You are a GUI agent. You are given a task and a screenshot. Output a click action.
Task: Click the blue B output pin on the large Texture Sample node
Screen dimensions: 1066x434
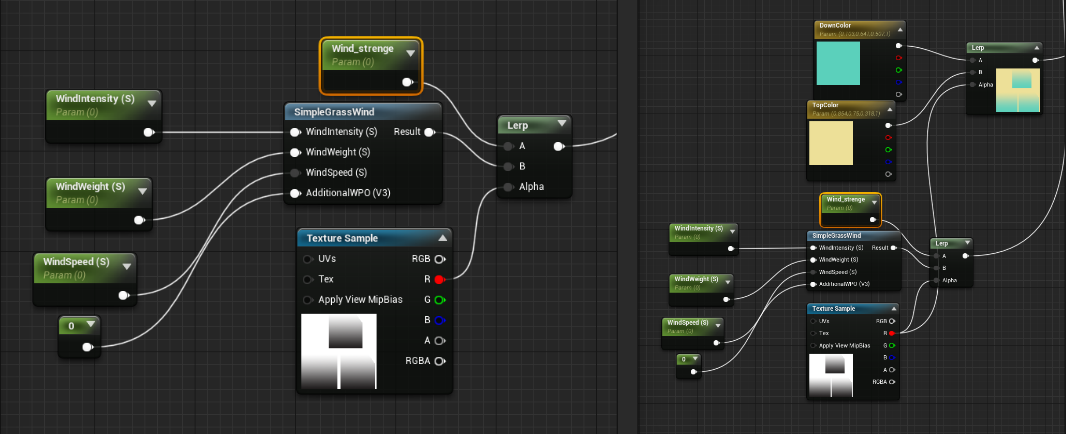click(x=440, y=320)
